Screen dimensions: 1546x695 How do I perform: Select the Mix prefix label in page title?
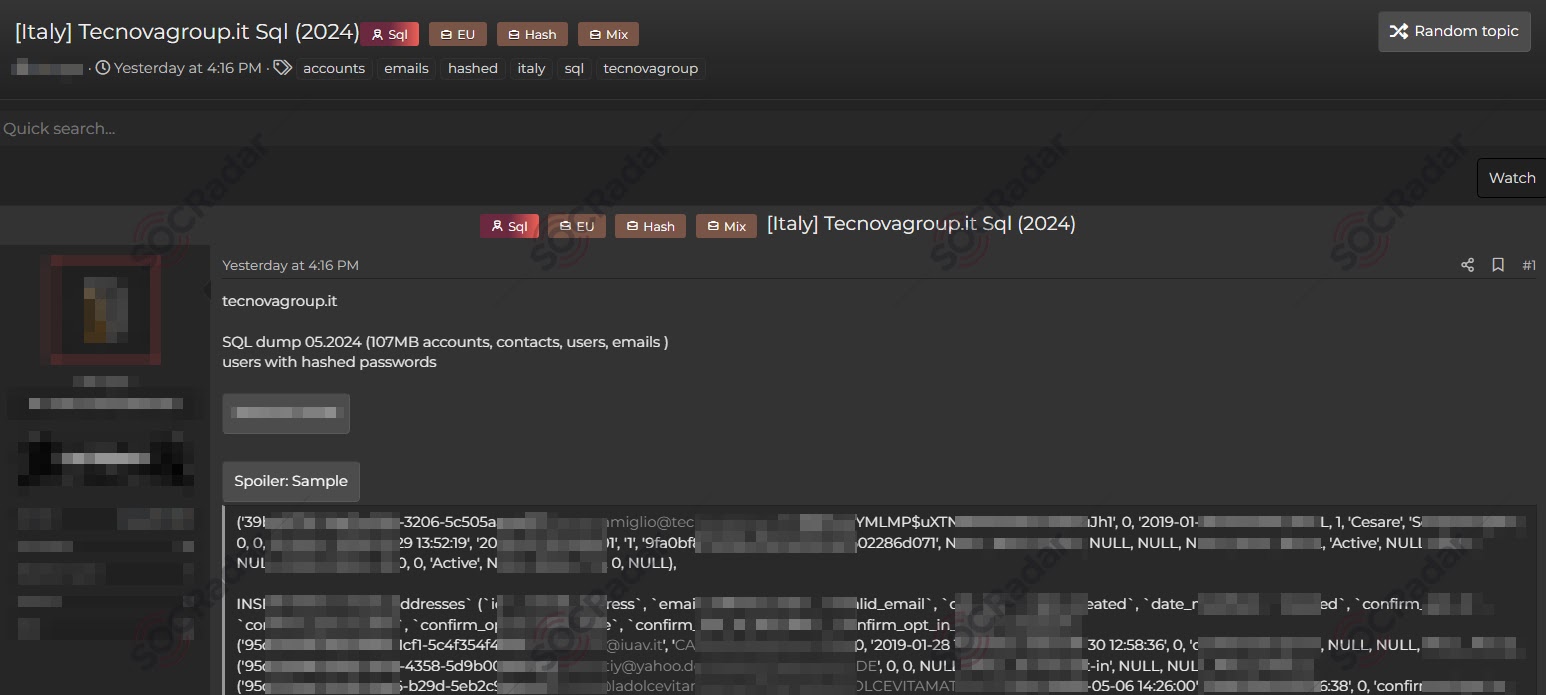pos(608,34)
